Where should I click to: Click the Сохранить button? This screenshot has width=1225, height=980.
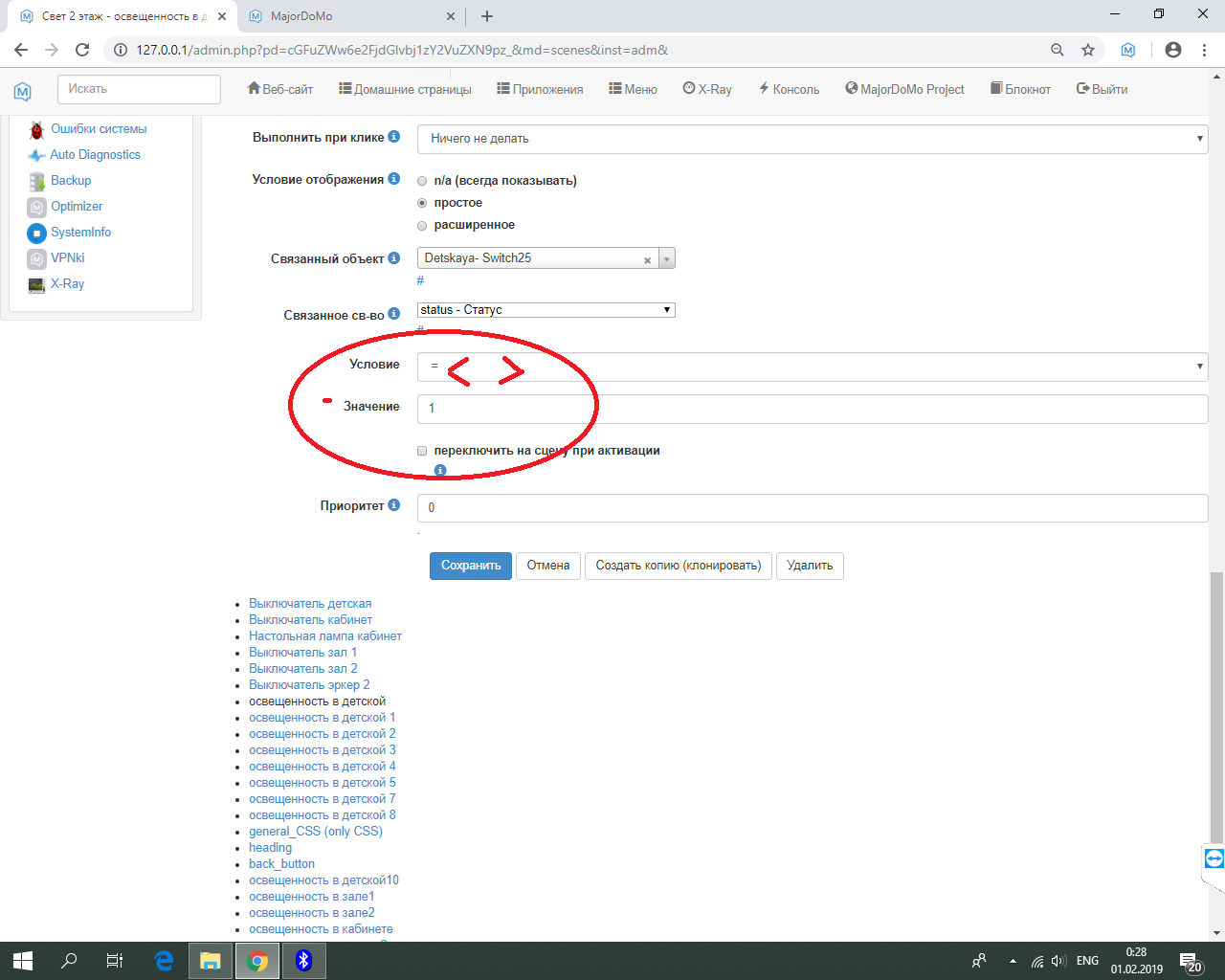(x=471, y=566)
